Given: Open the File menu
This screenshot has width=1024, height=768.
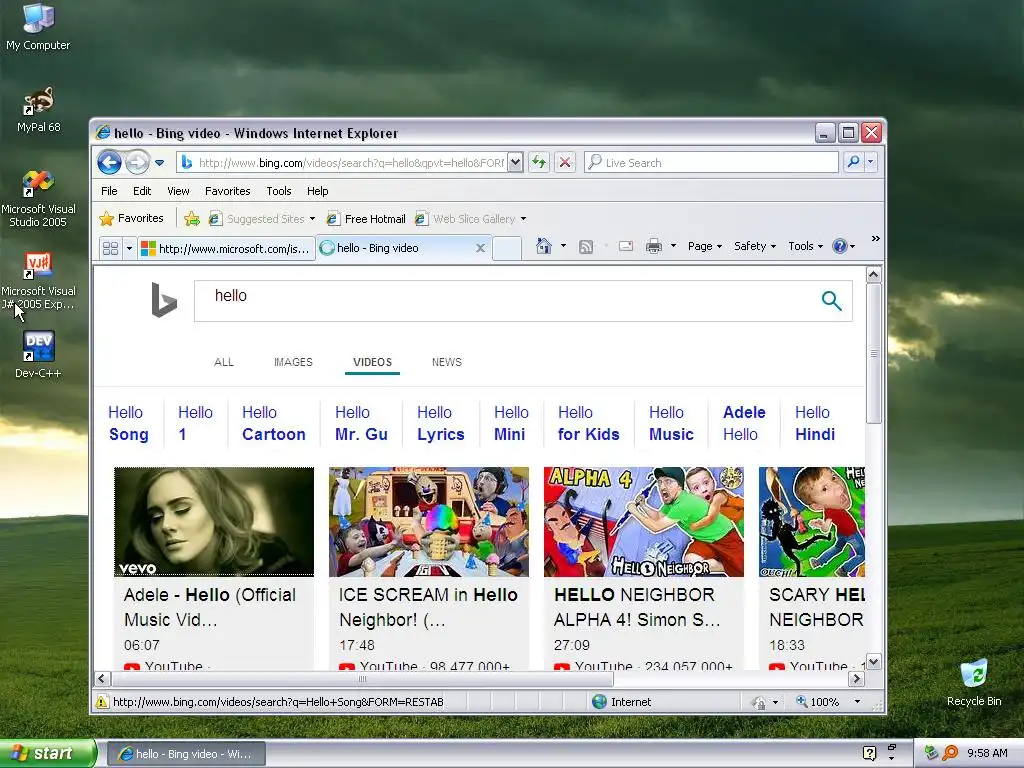Looking at the screenshot, I should tap(109, 191).
